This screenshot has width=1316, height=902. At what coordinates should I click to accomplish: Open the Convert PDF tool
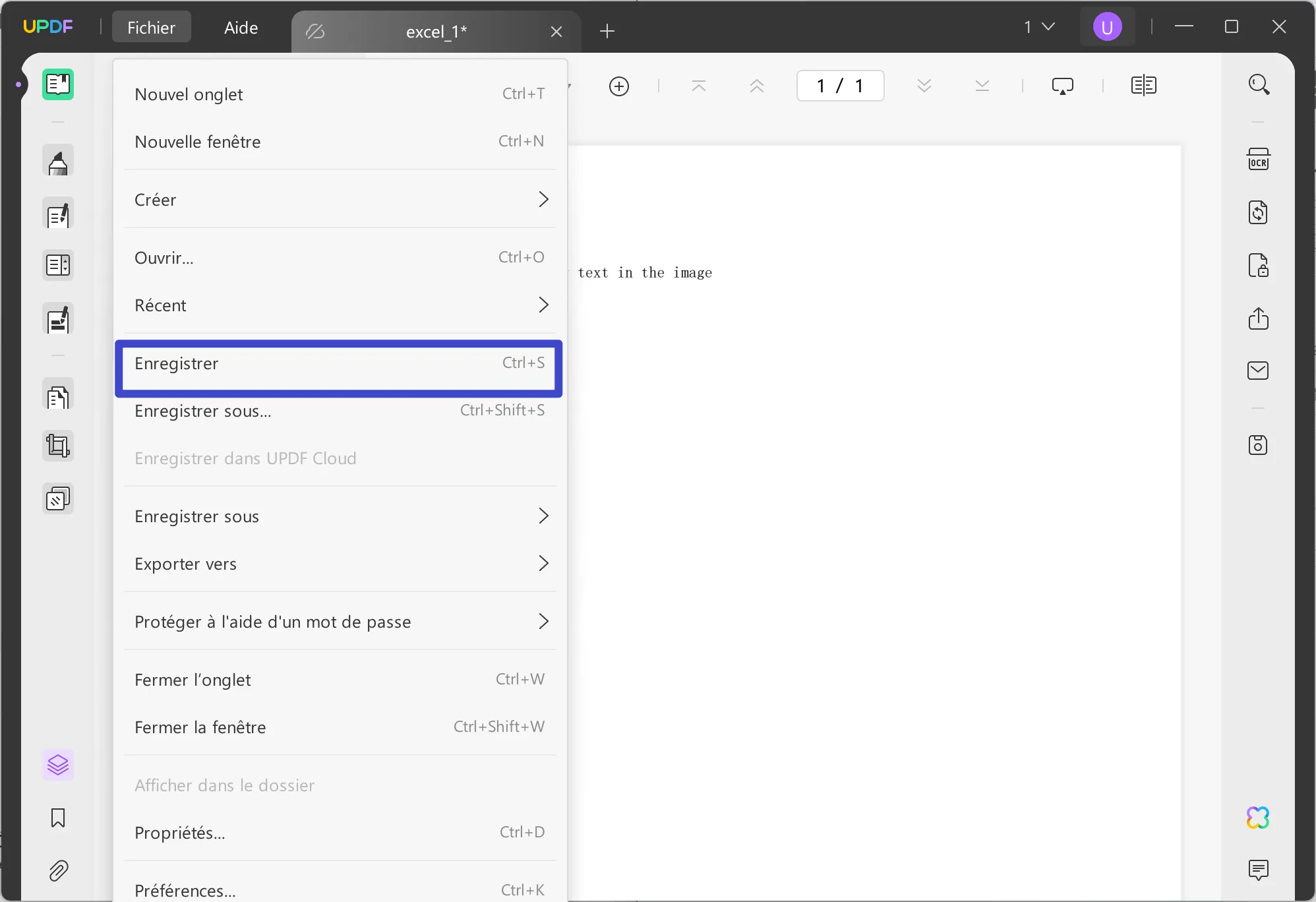(x=1259, y=212)
